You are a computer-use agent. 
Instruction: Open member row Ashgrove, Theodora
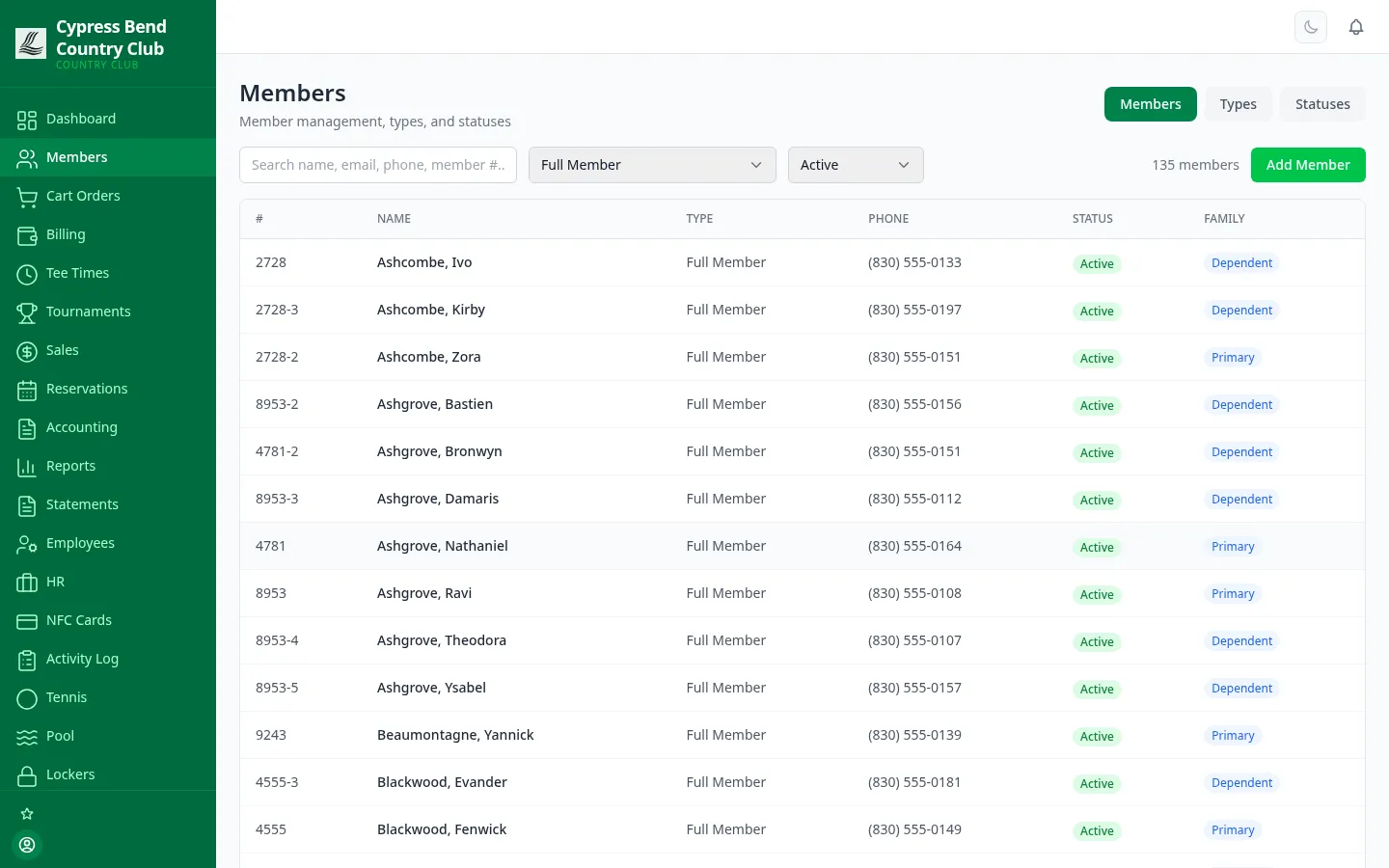coord(803,640)
